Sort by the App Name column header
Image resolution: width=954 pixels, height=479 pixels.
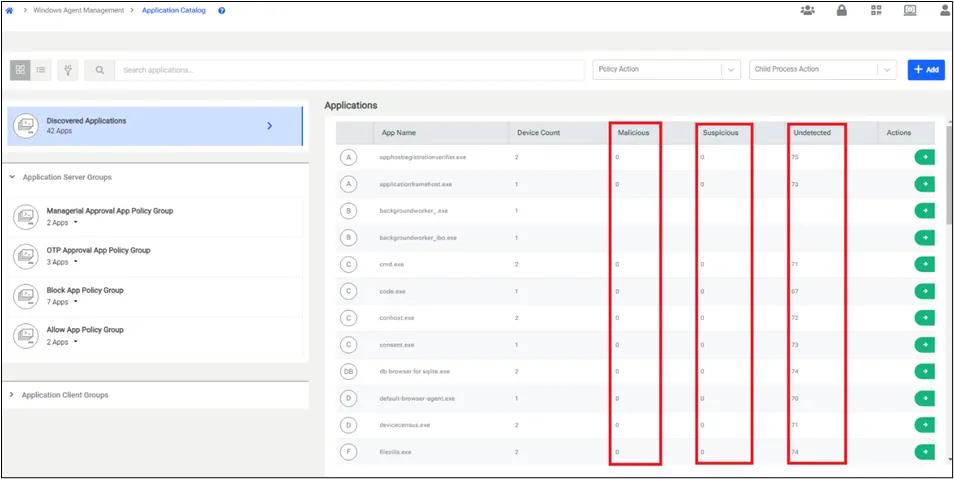coord(399,133)
